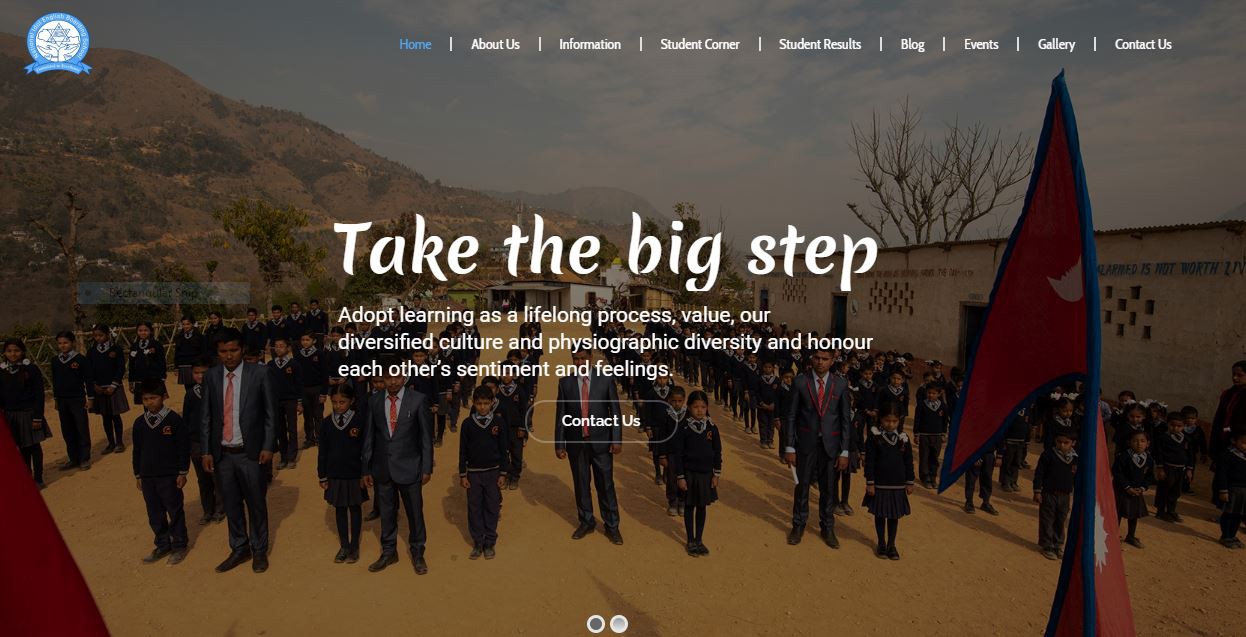
Task: Expand the Student Corner menu
Action: 700,44
